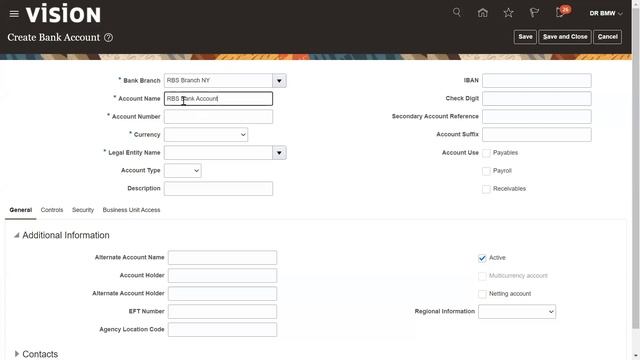Switch to the Security tab
The width and height of the screenshot is (640, 360).
(x=83, y=210)
